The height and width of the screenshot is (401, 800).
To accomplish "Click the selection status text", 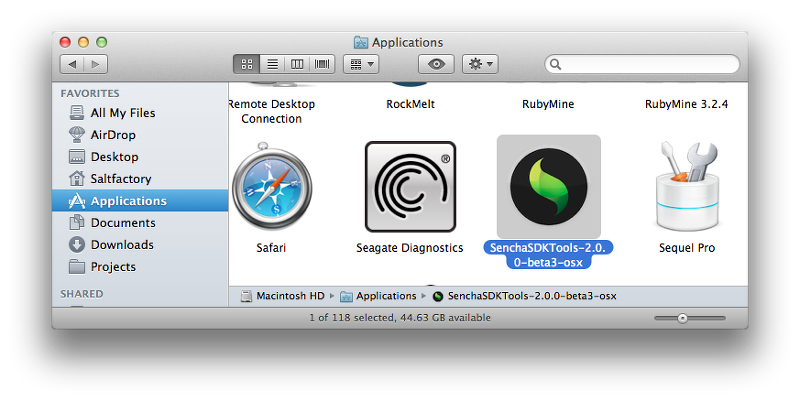I will pyautogui.click(x=399, y=317).
